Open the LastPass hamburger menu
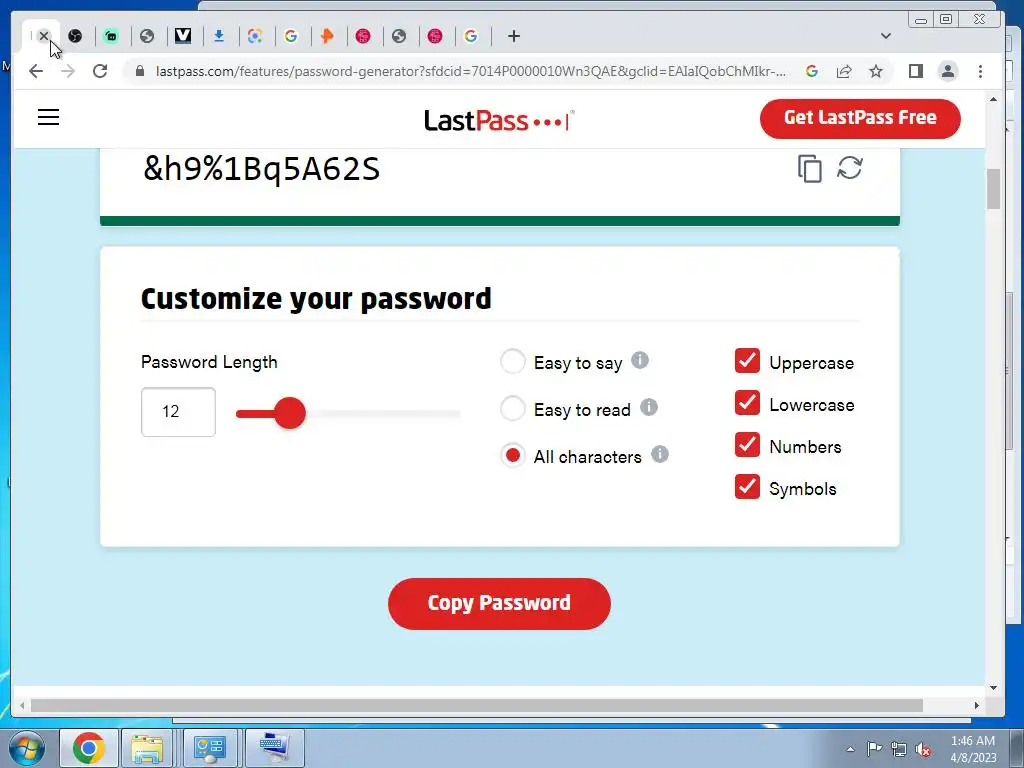Image resolution: width=1024 pixels, height=768 pixels. point(48,118)
